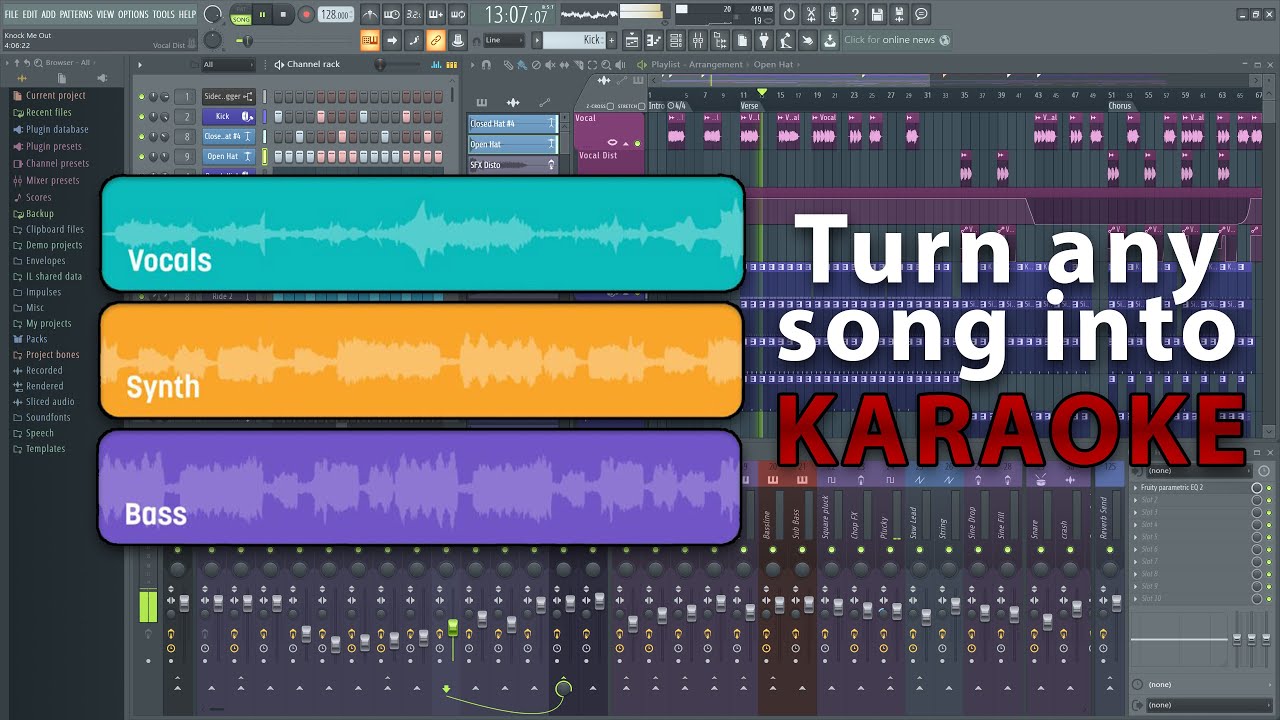Open channel rack All filter dropdown
Viewport: 1280px width, 720px height.
coord(228,64)
